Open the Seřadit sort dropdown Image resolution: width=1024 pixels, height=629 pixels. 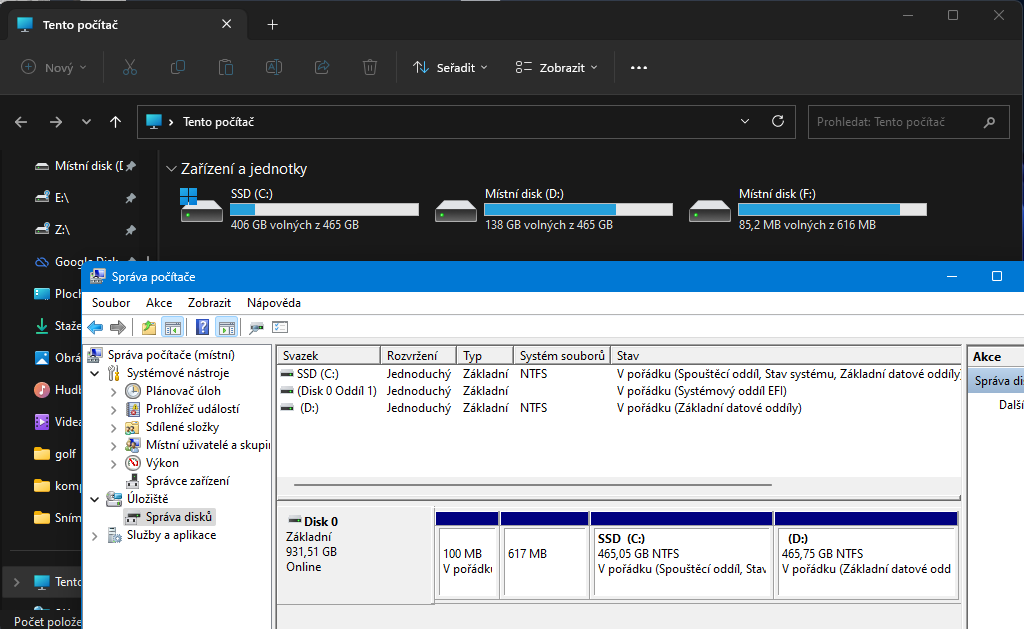click(450, 67)
